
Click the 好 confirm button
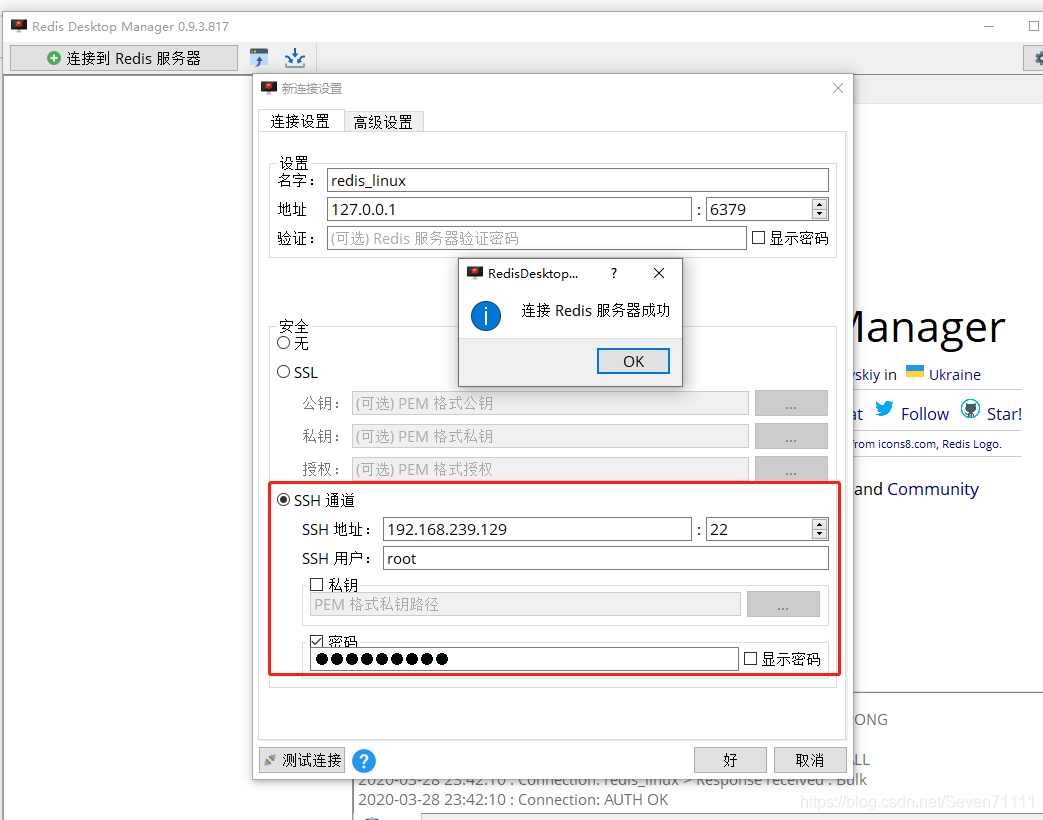point(730,760)
